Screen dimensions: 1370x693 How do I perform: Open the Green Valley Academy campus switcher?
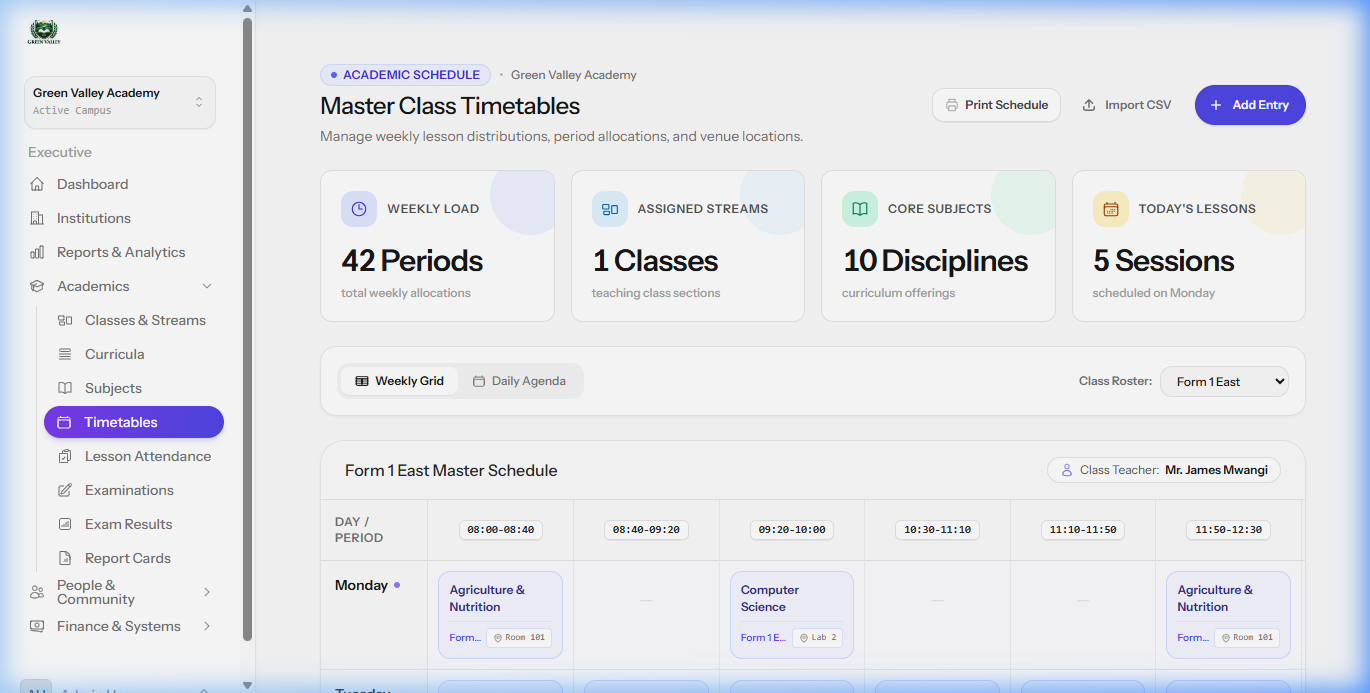(120, 102)
